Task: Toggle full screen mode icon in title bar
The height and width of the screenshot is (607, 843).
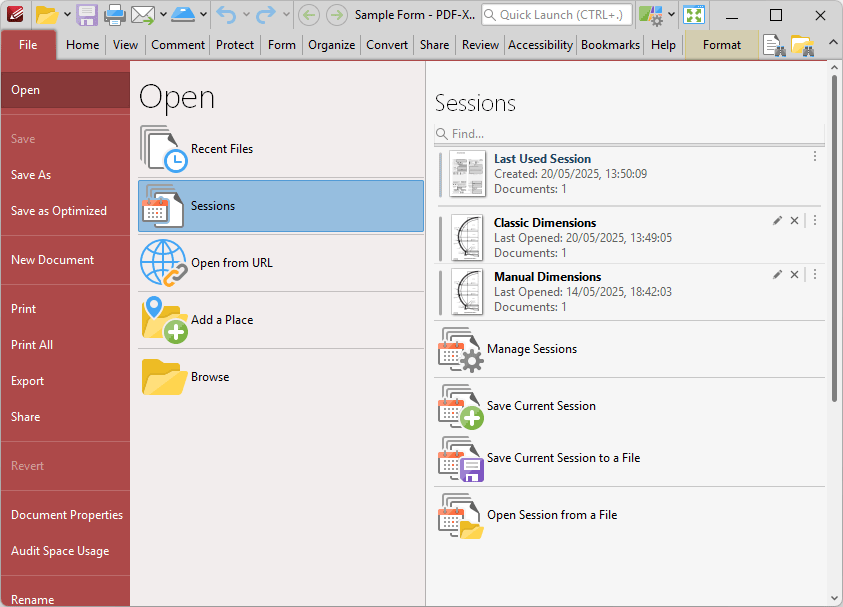Action: tap(694, 15)
